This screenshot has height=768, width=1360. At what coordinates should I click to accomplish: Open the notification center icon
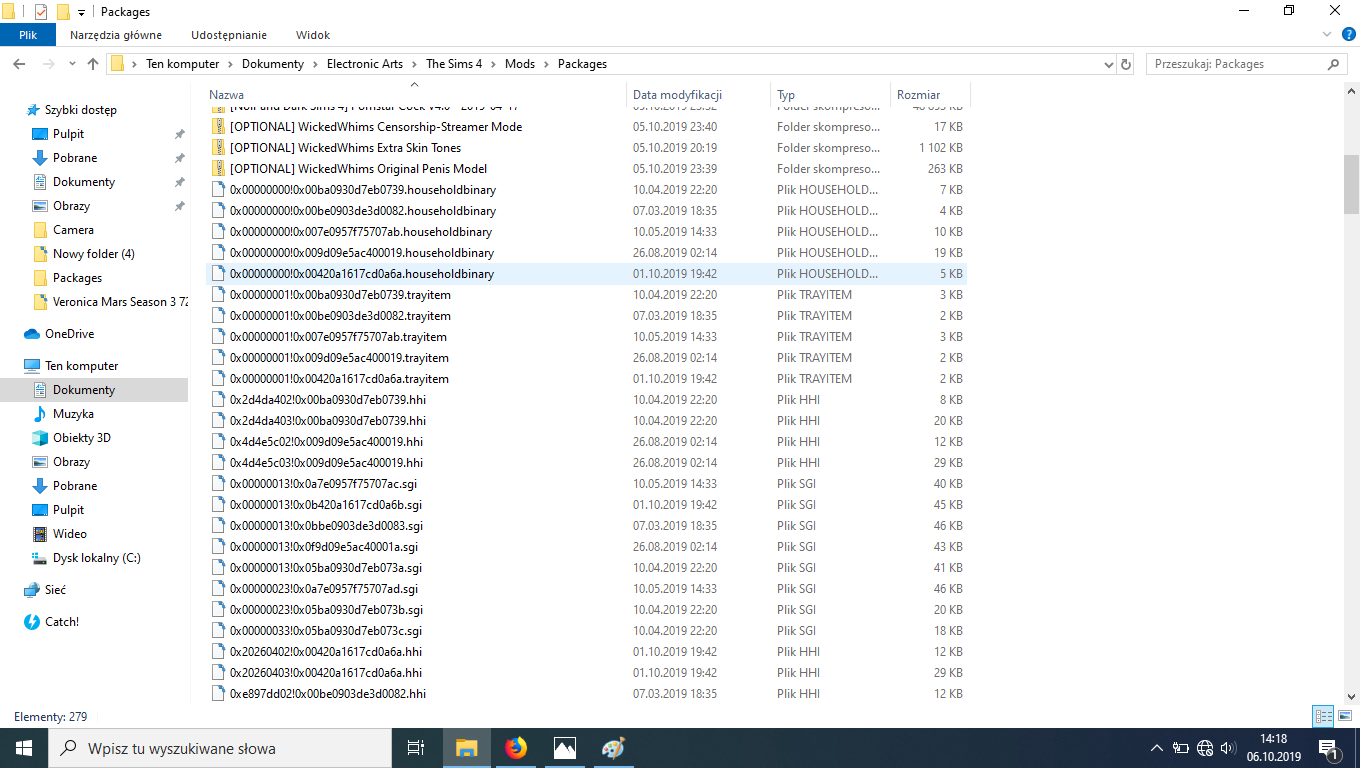[x=1329, y=748]
